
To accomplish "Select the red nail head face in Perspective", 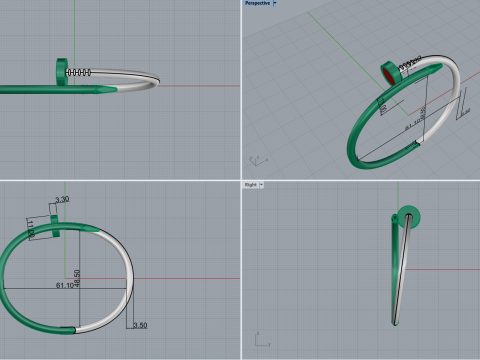I will click(x=389, y=76).
